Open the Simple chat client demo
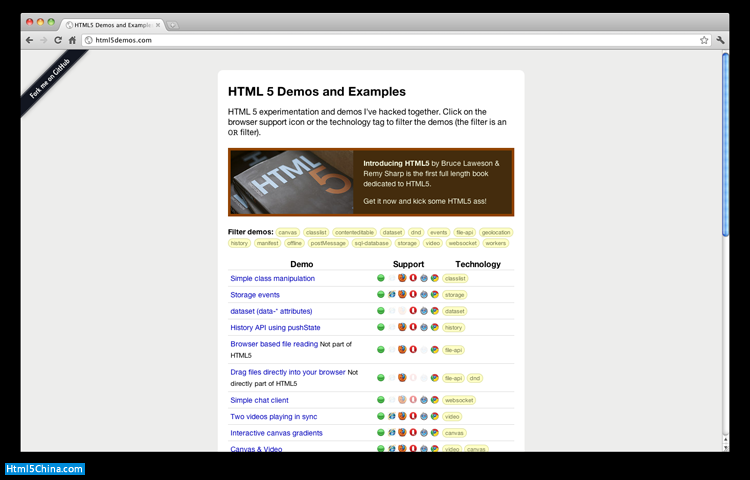750x480 pixels. pyautogui.click(x=259, y=400)
